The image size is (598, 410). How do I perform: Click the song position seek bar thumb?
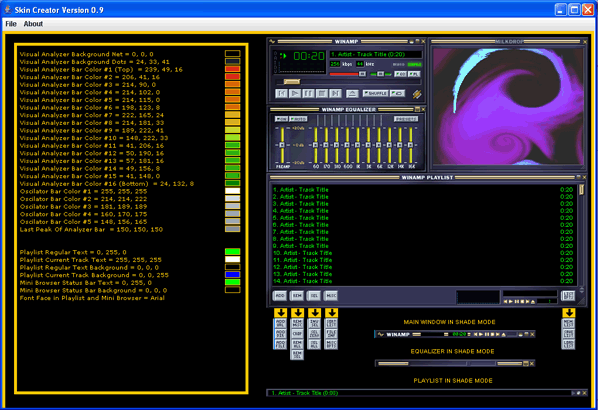tap(292, 82)
